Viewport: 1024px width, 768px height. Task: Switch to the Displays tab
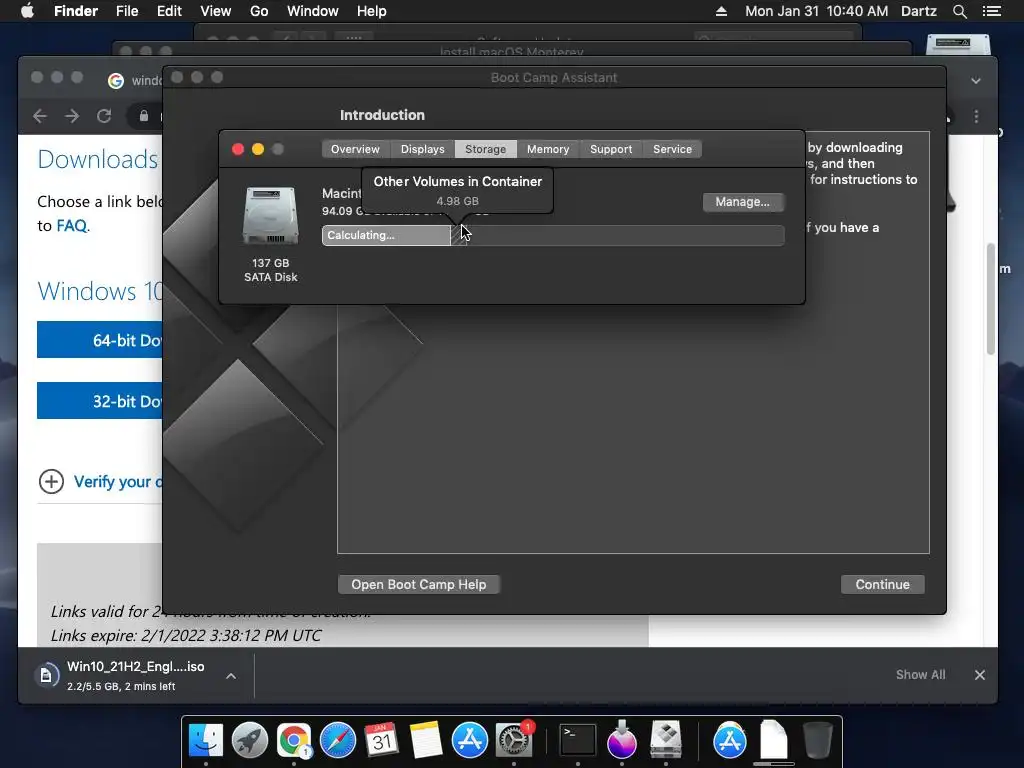423,149
